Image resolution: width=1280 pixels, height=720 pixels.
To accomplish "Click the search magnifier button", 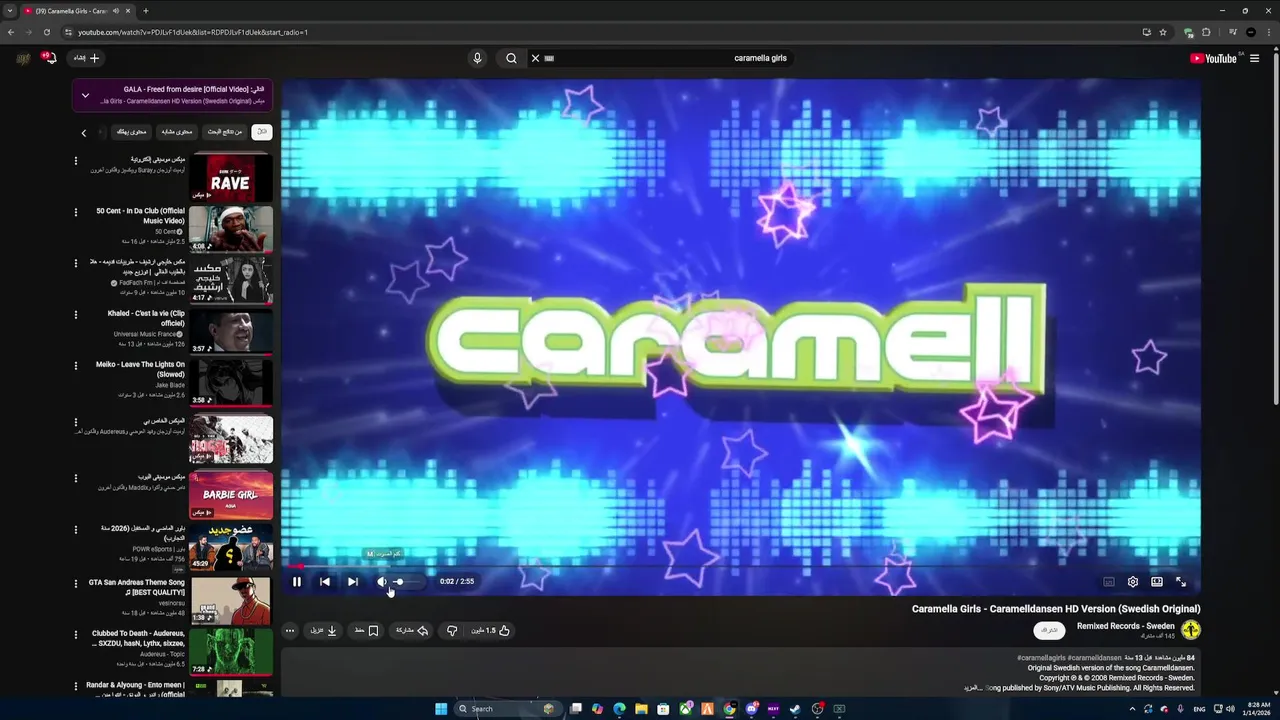I will coord(511,58).
